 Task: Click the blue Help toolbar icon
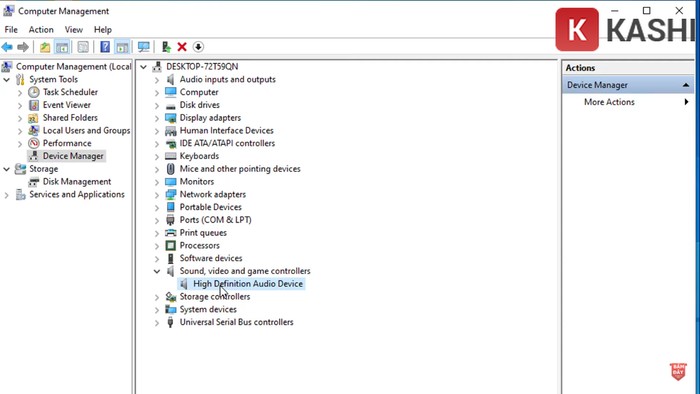point(105,47)
